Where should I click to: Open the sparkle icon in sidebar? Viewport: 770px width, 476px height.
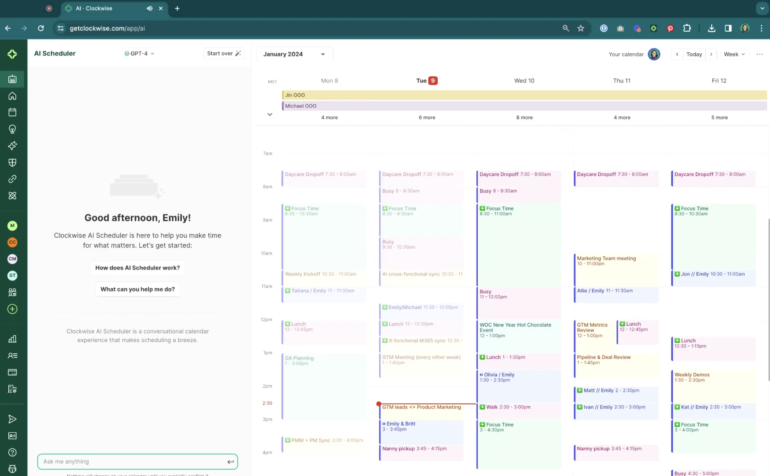(x=12, y=146)
